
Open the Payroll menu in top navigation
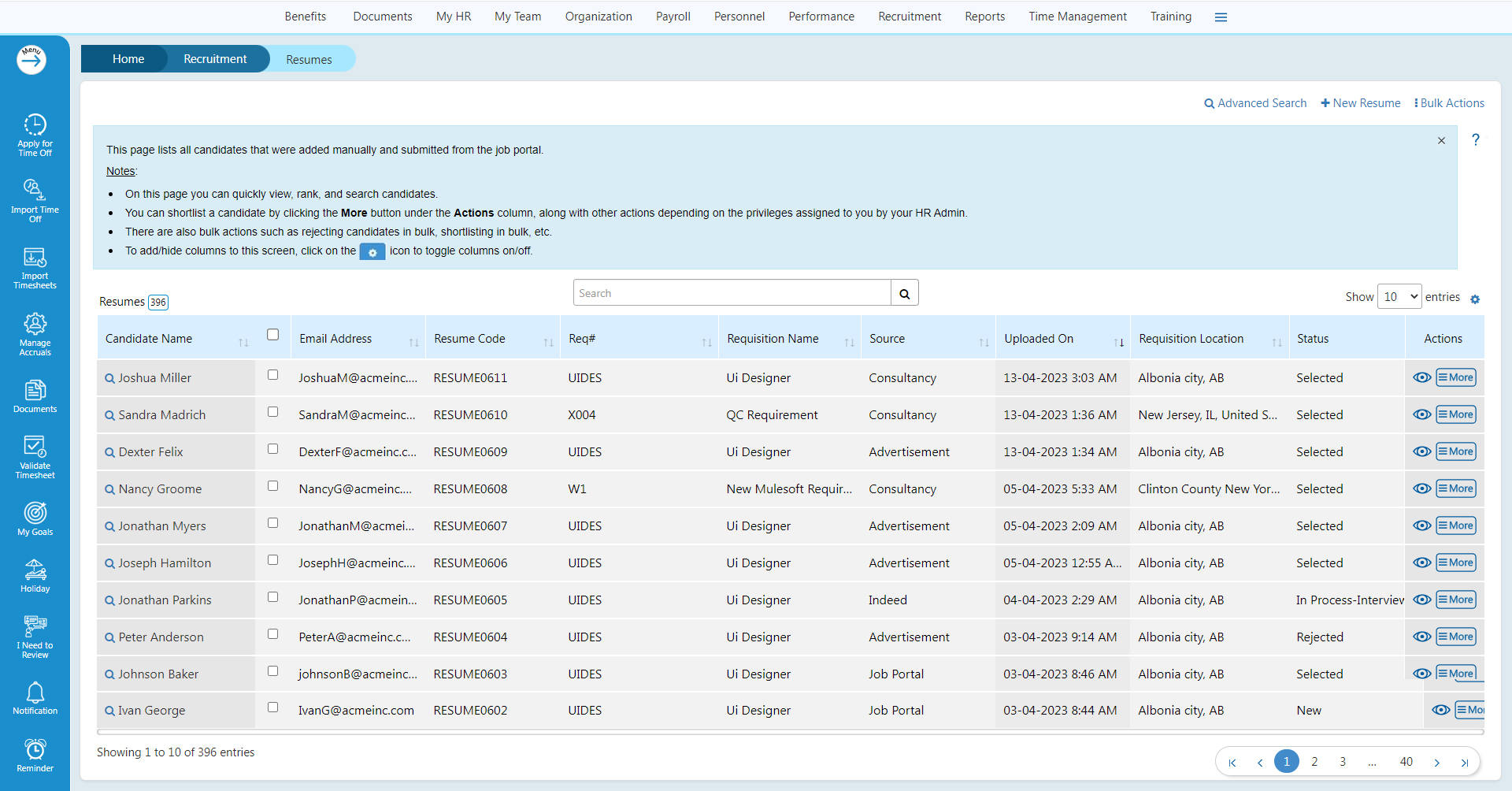pyautogui.click(x=673, y=17)
